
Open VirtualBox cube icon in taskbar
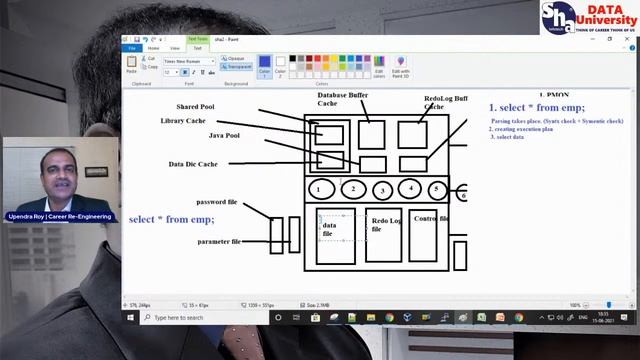coord(407,318)
